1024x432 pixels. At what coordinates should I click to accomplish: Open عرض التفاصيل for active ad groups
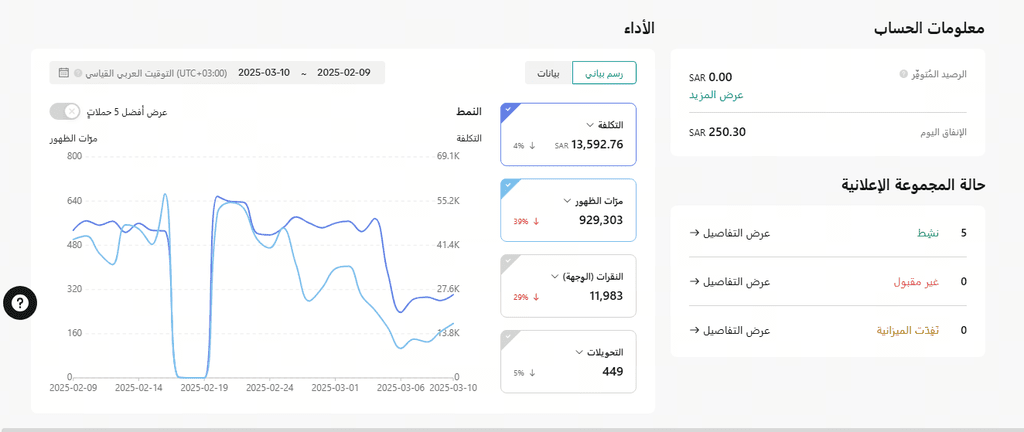[x=736, y=233]
